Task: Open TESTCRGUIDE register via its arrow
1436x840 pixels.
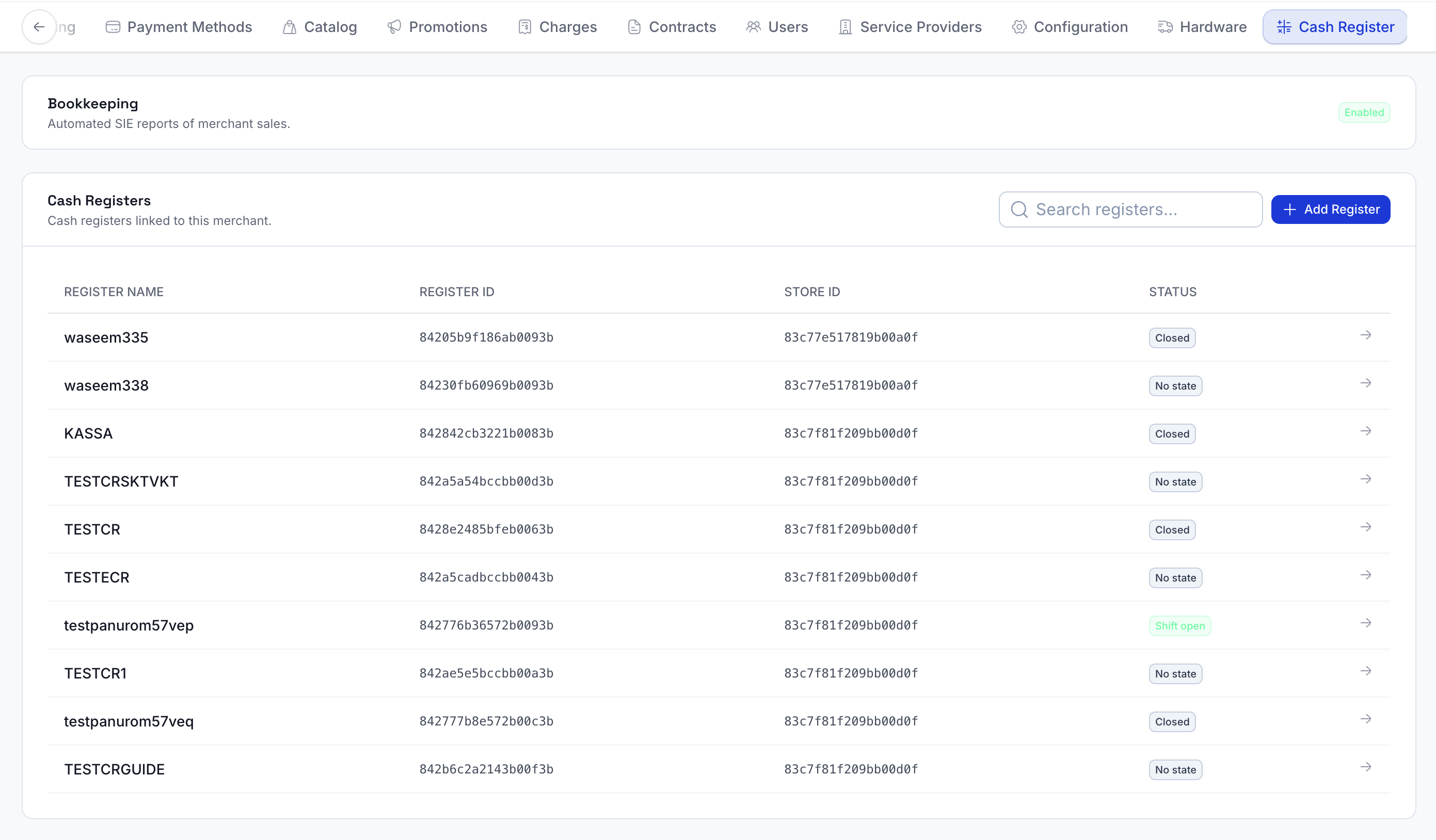Action: pos(1366,767)
